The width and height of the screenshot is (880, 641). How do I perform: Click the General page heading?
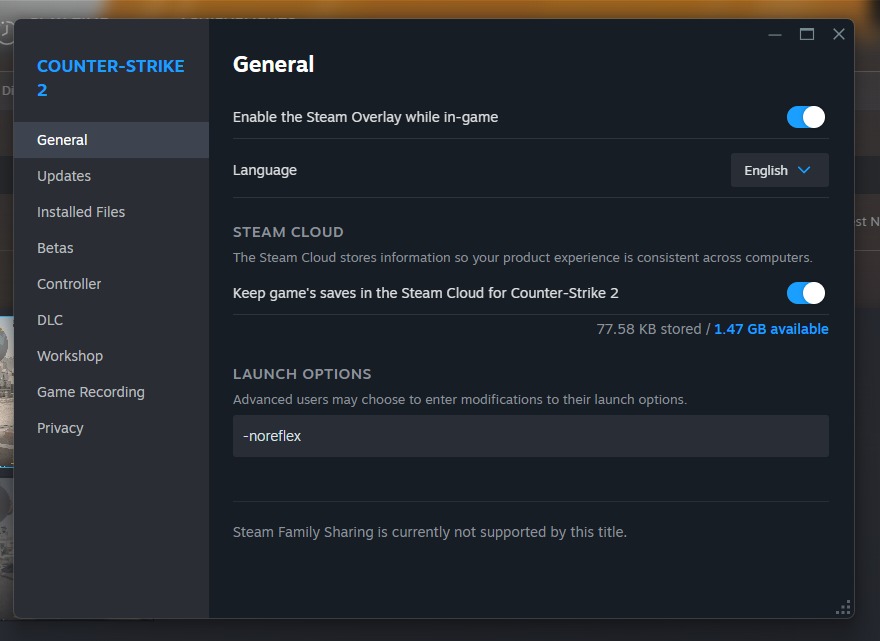[273, 64]
